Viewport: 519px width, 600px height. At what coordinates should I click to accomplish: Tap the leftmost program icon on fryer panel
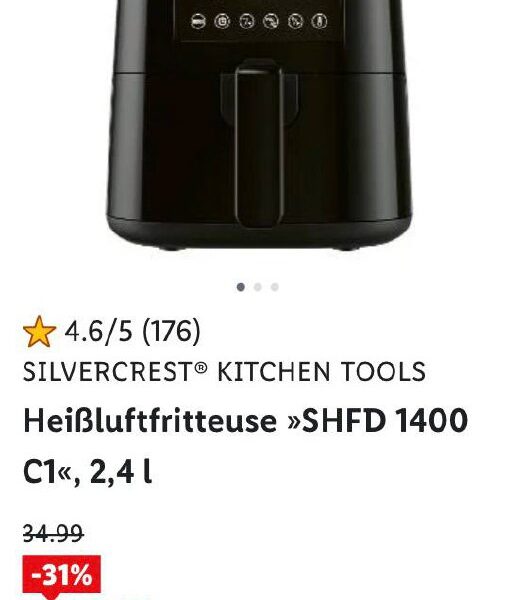[198, 21]
